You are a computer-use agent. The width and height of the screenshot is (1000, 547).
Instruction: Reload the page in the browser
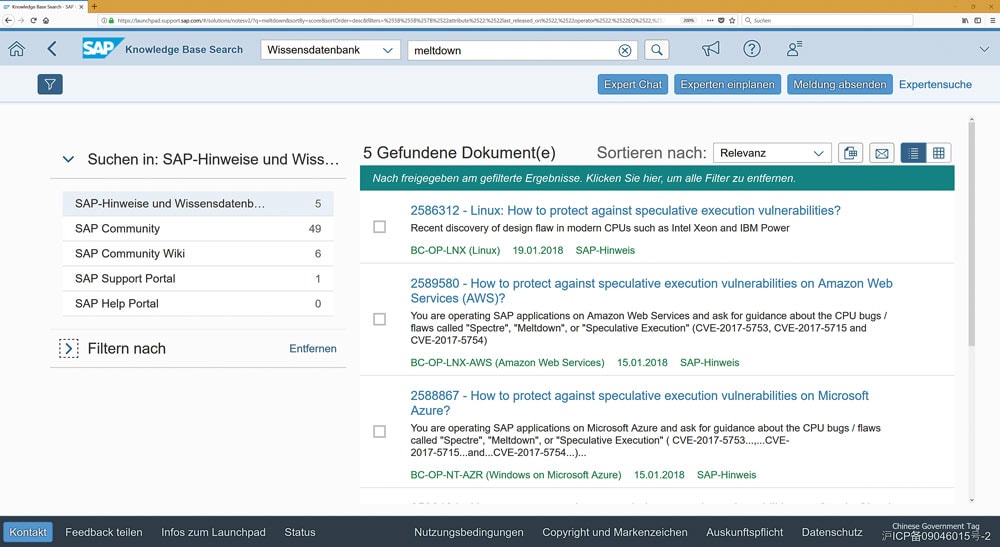tap(33, 20)
